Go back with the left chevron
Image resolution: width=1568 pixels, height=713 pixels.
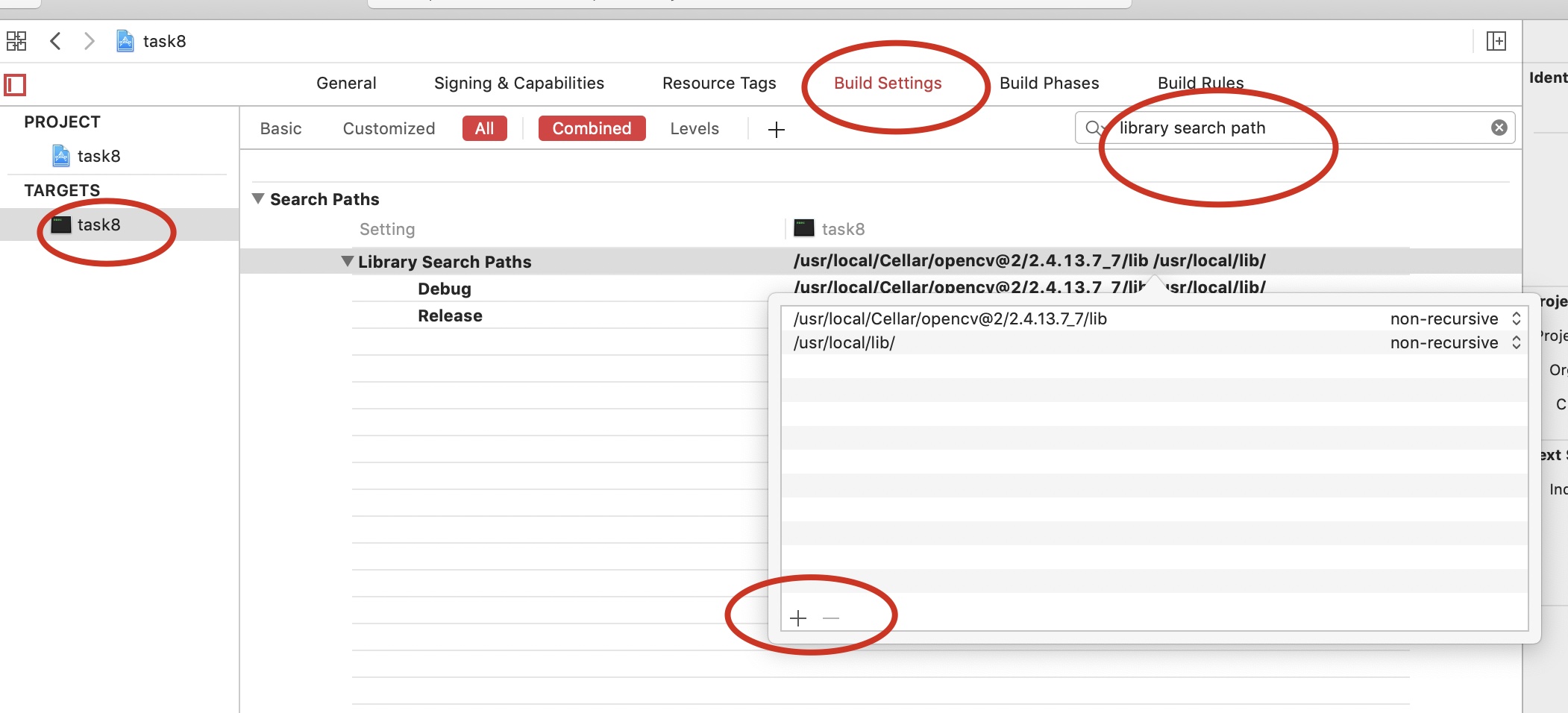54,41
